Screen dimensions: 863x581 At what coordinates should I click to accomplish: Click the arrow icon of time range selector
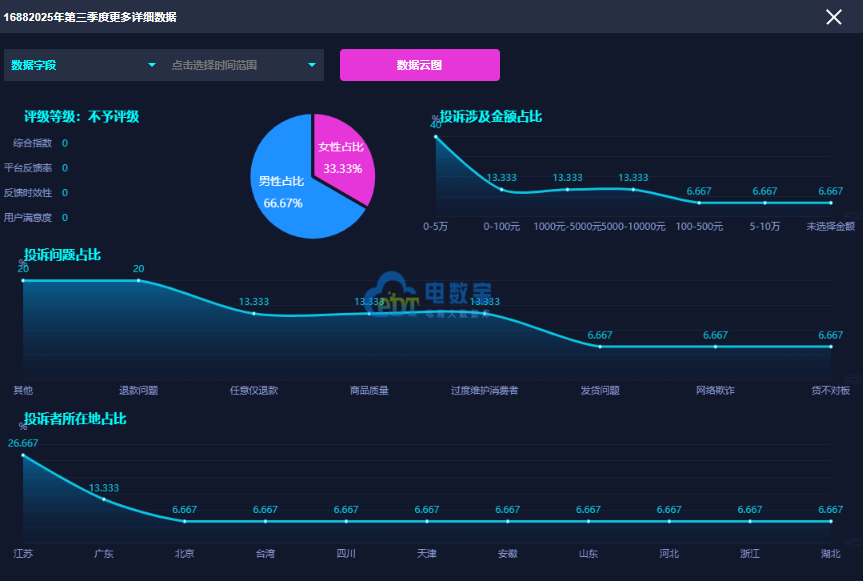pyautogui.click(x=312, y=65)
